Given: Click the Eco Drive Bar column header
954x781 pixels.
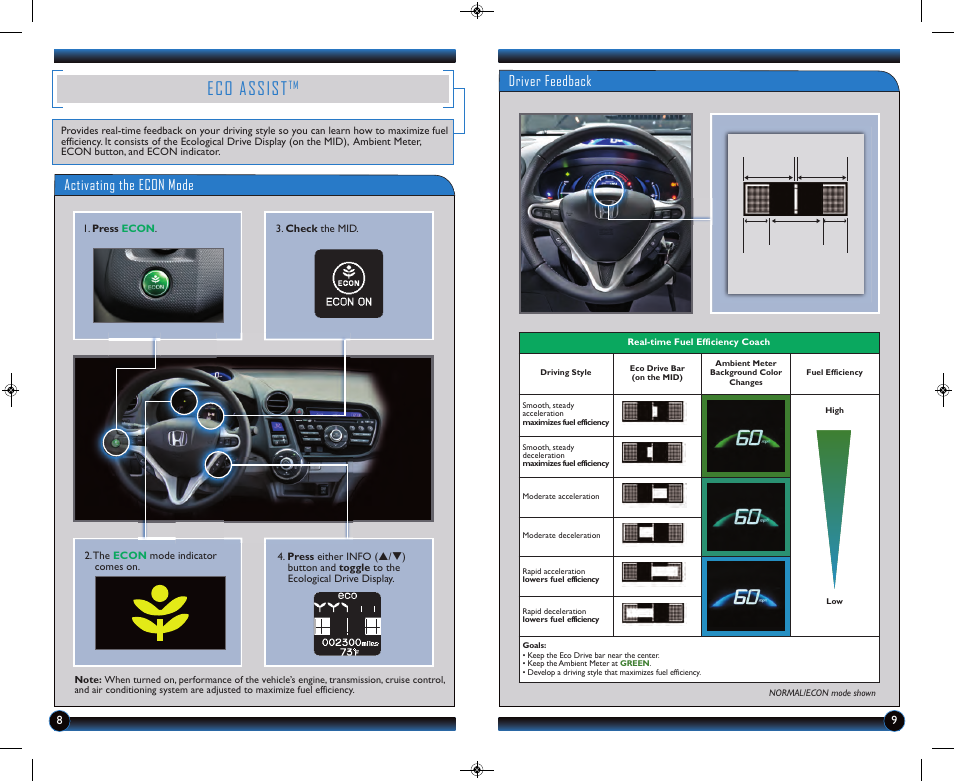Looking at the screenshot, I should click(657, 373).
